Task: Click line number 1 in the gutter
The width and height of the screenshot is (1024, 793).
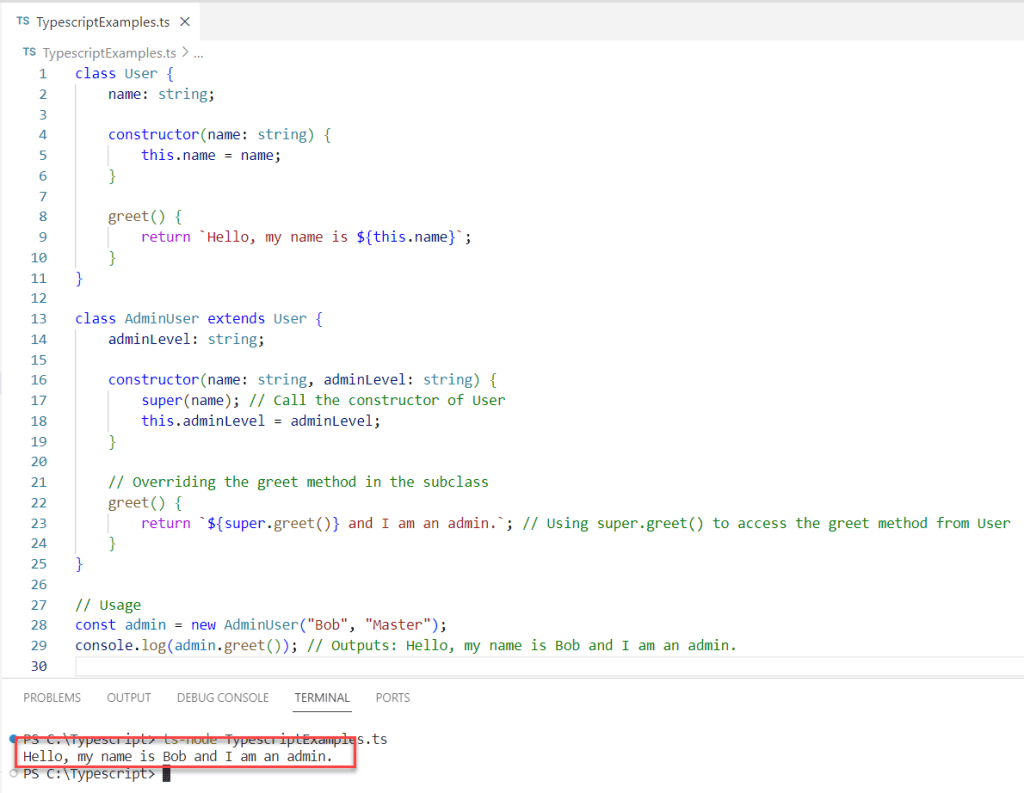Action: (x=42, y=73)
